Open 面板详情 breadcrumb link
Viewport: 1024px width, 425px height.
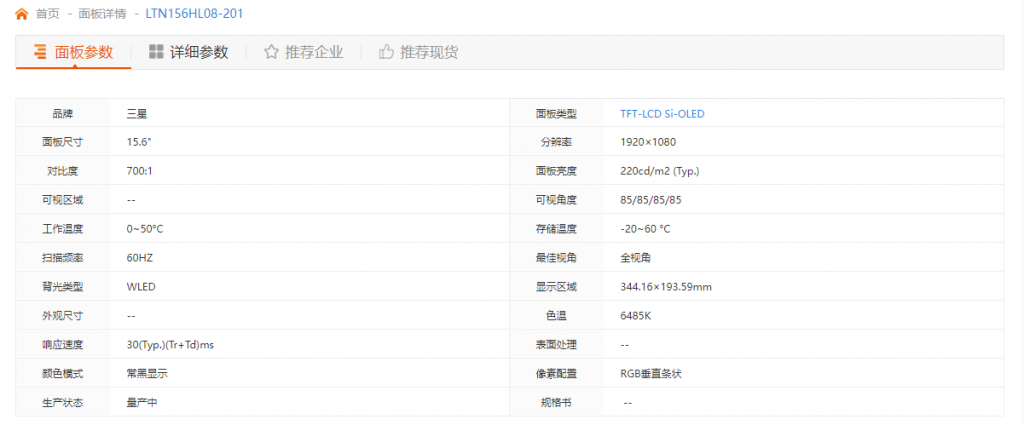102,14
